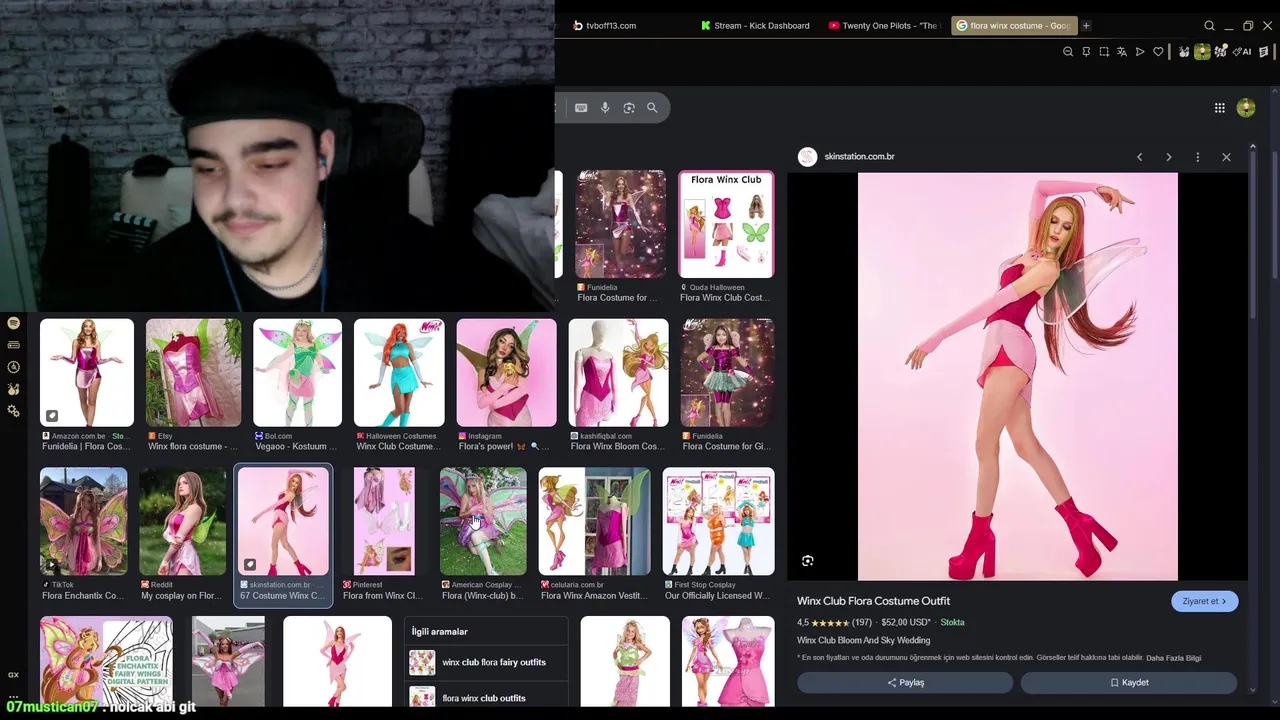
Task: Click '$52,00 USD*' price text
Action: click(x=906, y=622)
